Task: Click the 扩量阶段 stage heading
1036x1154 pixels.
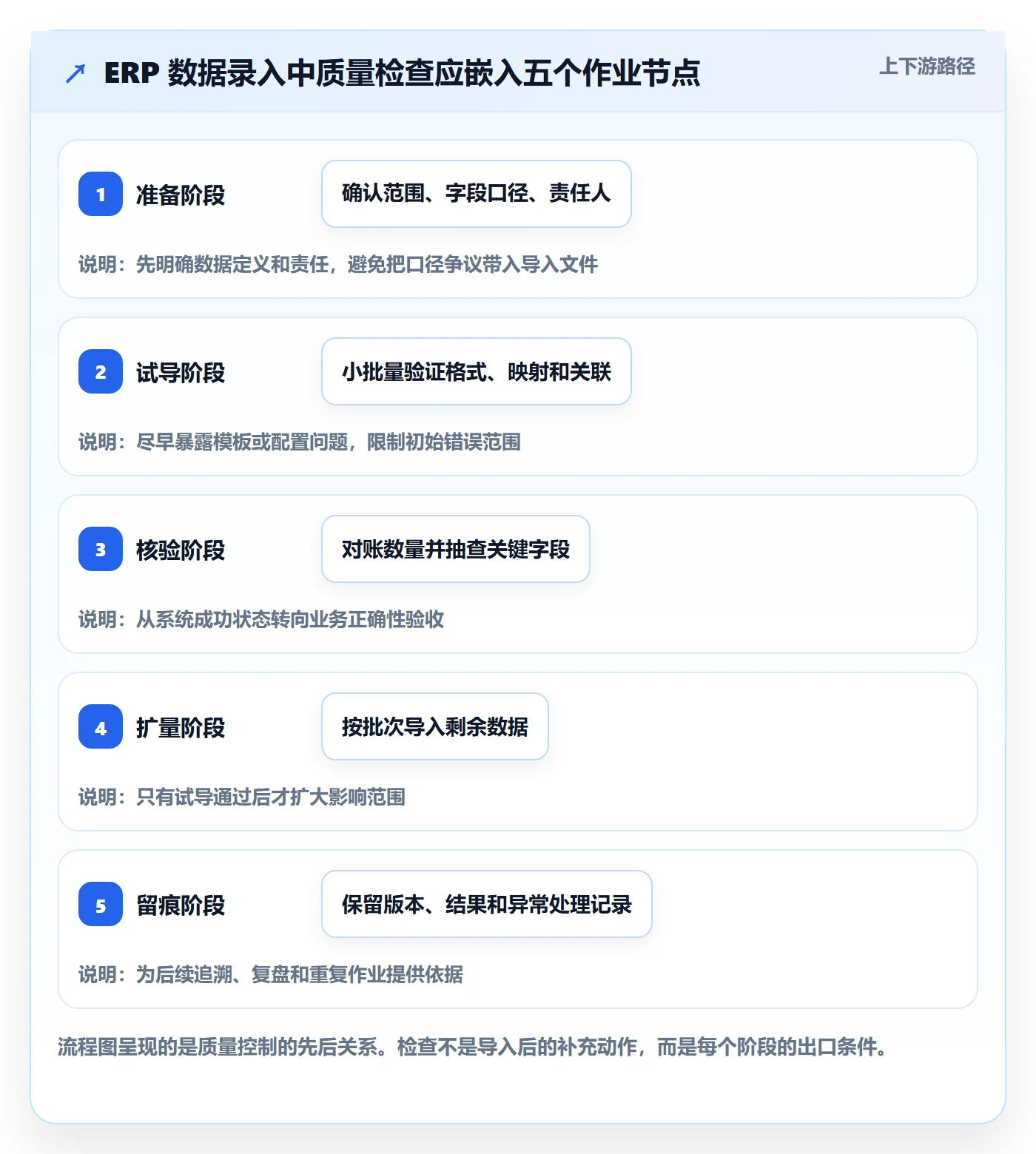Action: (181, 727)
